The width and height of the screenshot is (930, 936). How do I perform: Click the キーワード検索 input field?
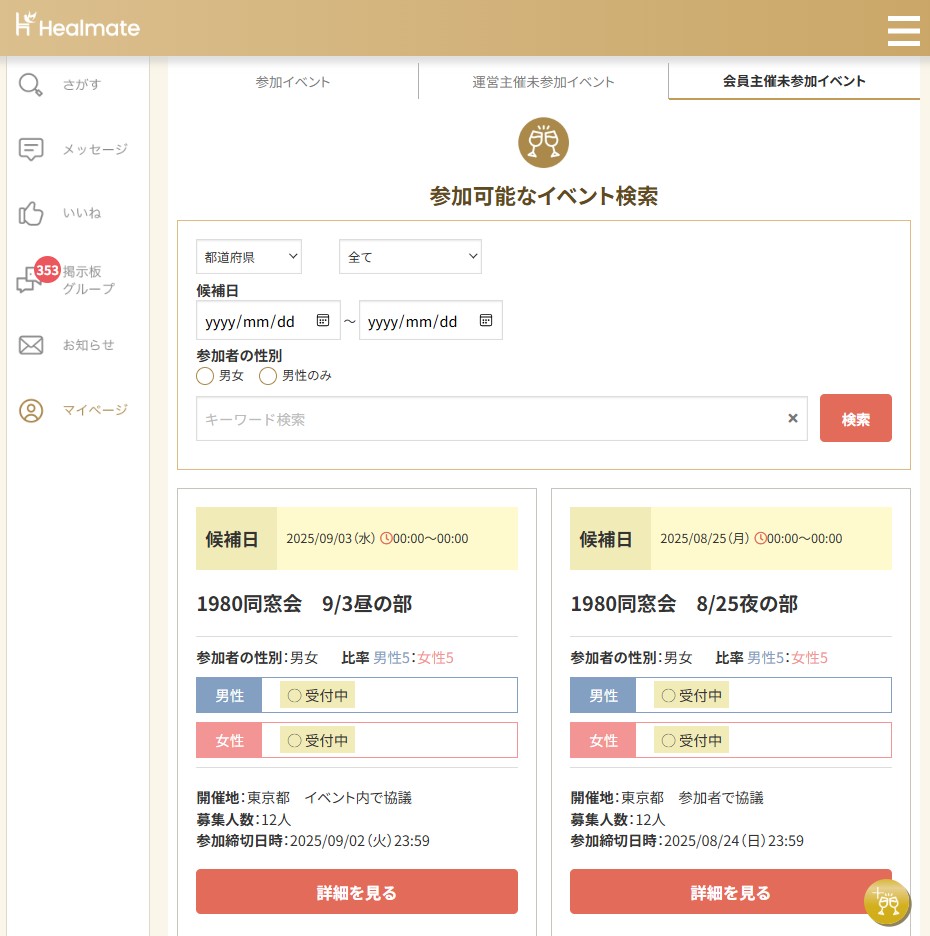tap(490, 419)
